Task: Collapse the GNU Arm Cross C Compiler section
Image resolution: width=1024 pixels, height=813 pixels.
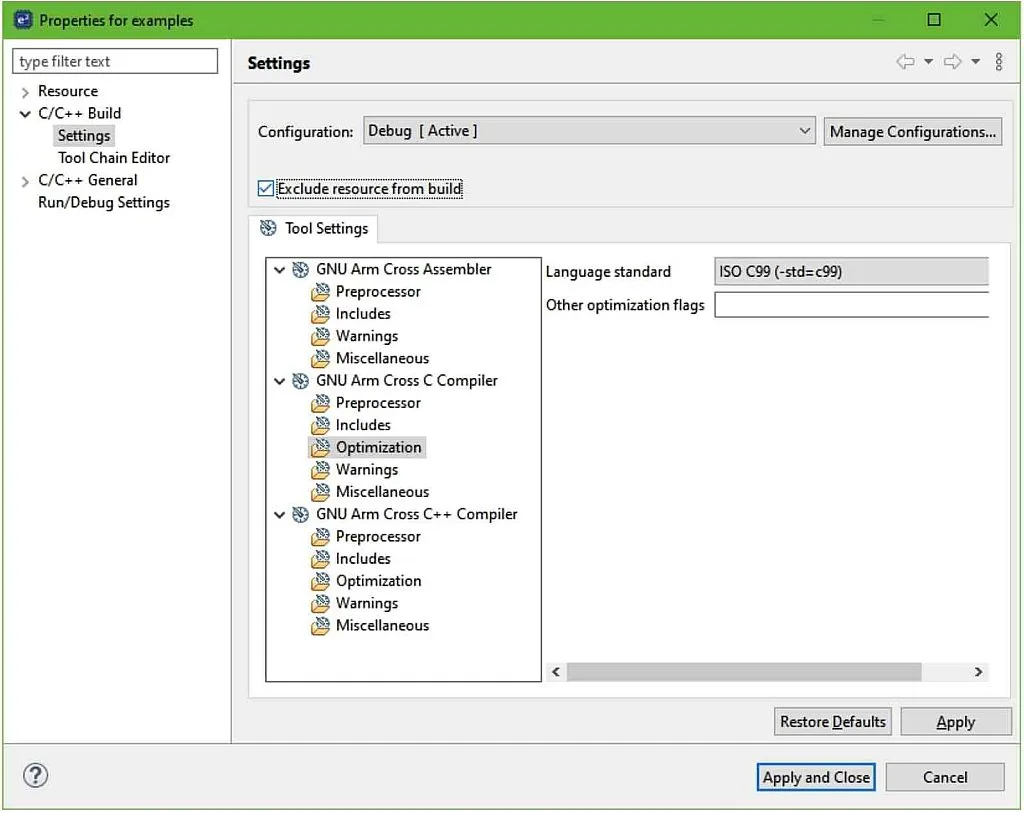Action: (279, 380)
